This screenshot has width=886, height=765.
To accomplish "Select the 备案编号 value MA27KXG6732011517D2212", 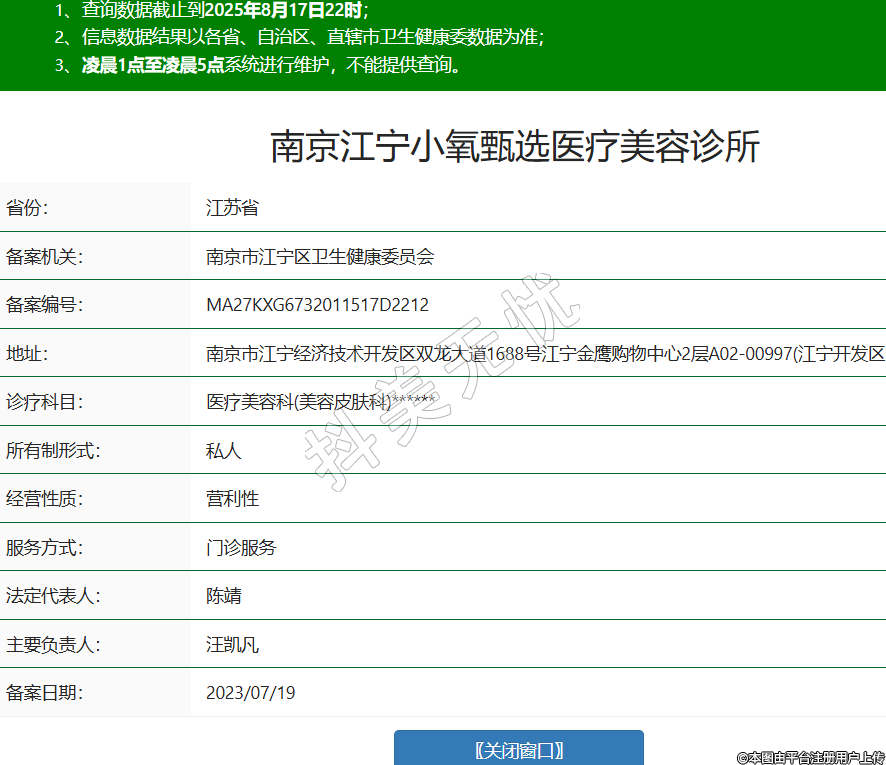I will click(x=317, y=304).
